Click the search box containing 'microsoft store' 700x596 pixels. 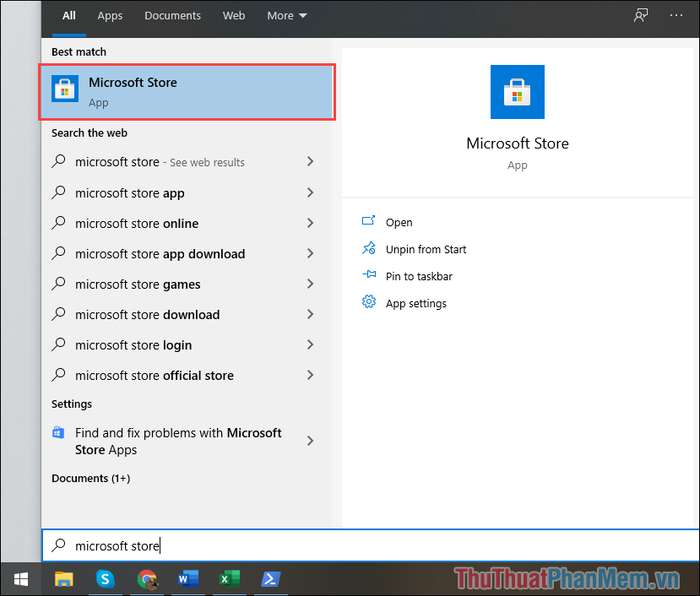(x=371, y=546)
